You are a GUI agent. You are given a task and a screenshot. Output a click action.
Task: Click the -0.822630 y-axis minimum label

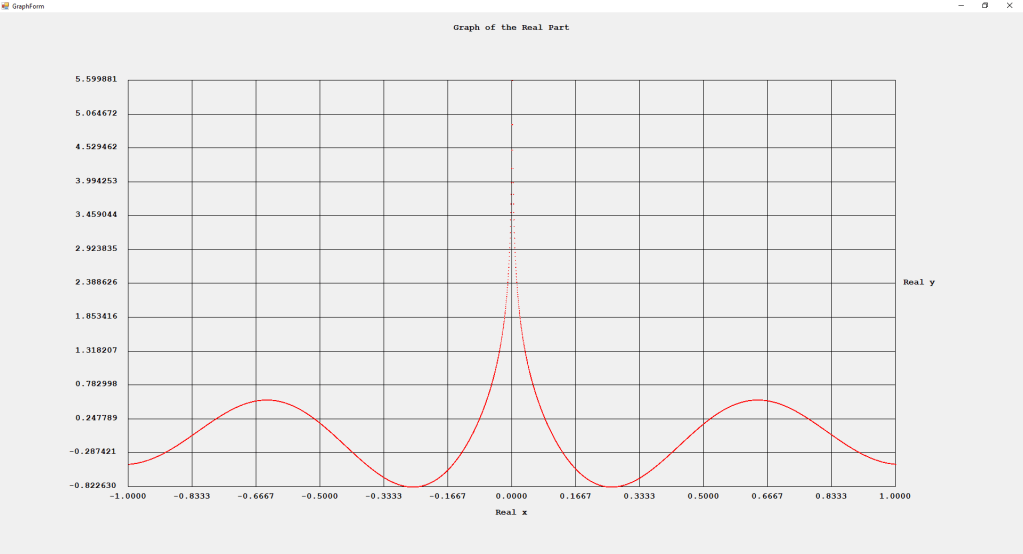pos(92,485)
